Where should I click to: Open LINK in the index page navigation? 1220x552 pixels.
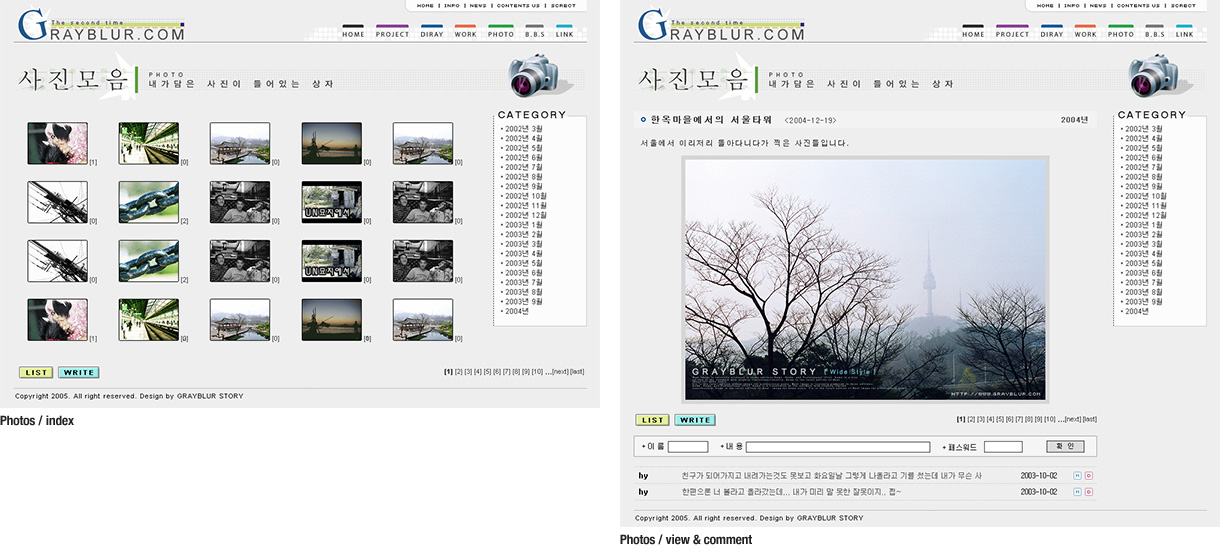[x=565, y=32]
